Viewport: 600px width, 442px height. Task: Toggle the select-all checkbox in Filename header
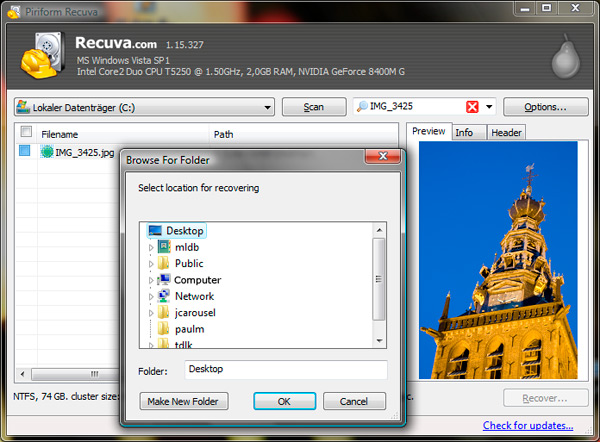(x=26, y=132)
